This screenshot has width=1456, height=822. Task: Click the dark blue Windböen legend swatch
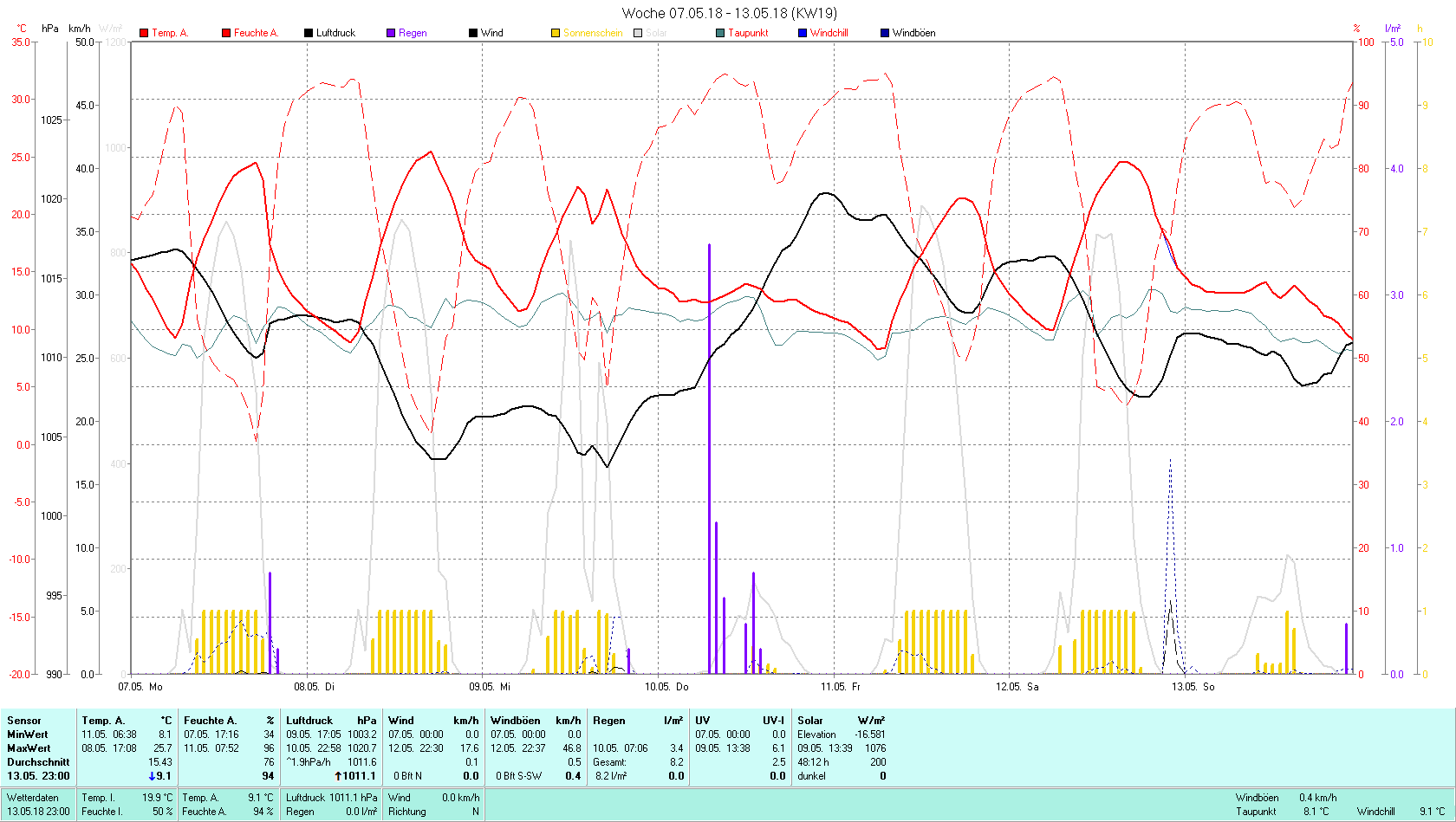pos(885,33)
